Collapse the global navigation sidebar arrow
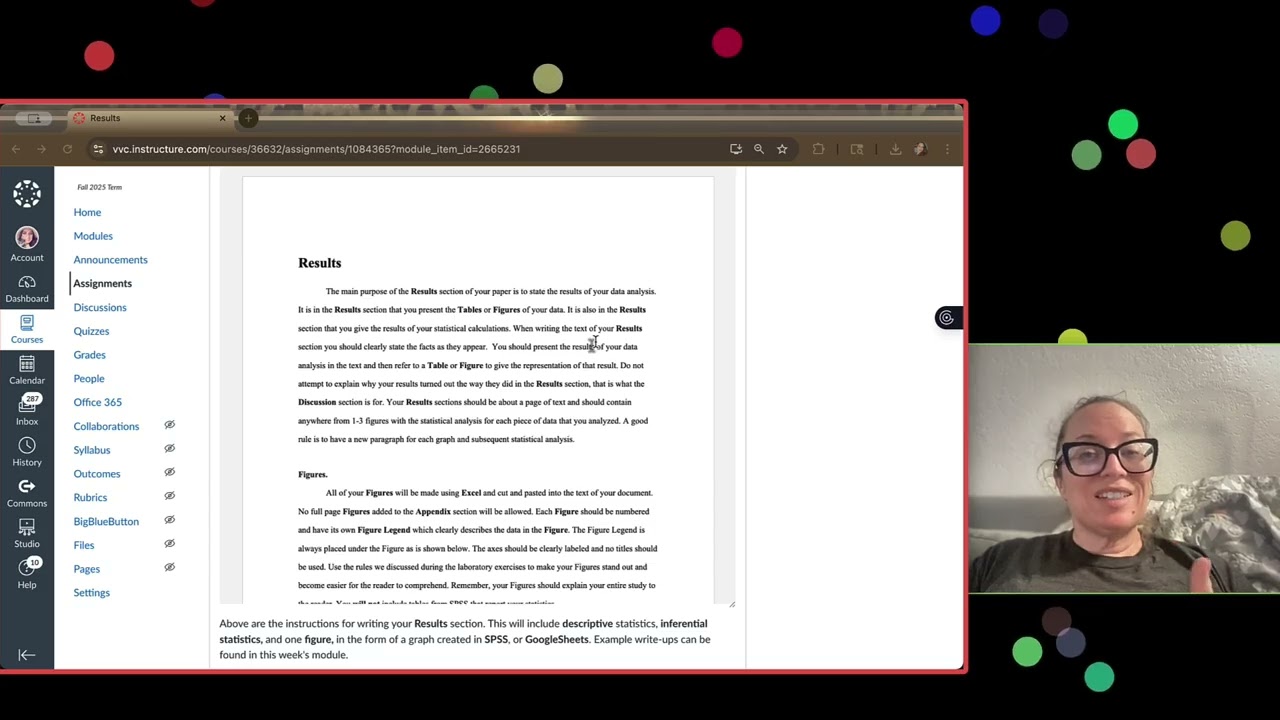Screen dimensions: 1280x720 coord(27,655)
